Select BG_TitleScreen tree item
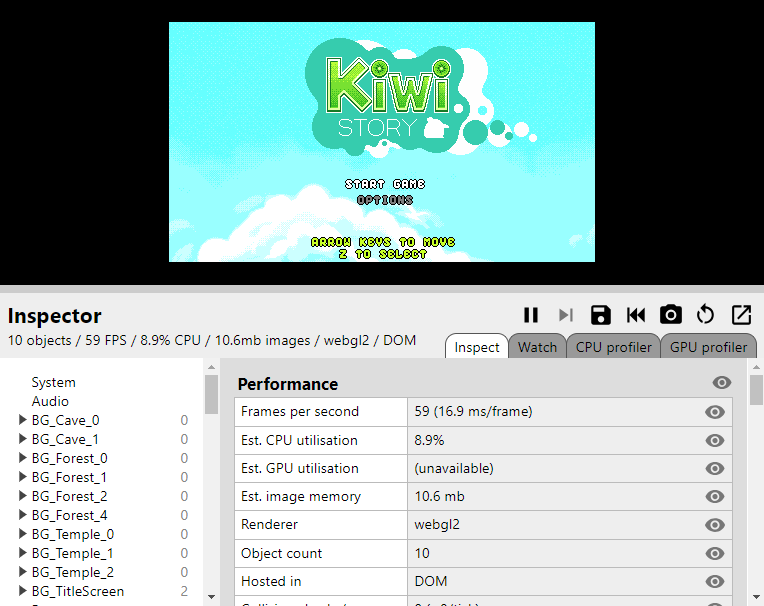Image resolution: width=764 pixels, height=606 pixels. pyautogui.click(x=78, y=591)
